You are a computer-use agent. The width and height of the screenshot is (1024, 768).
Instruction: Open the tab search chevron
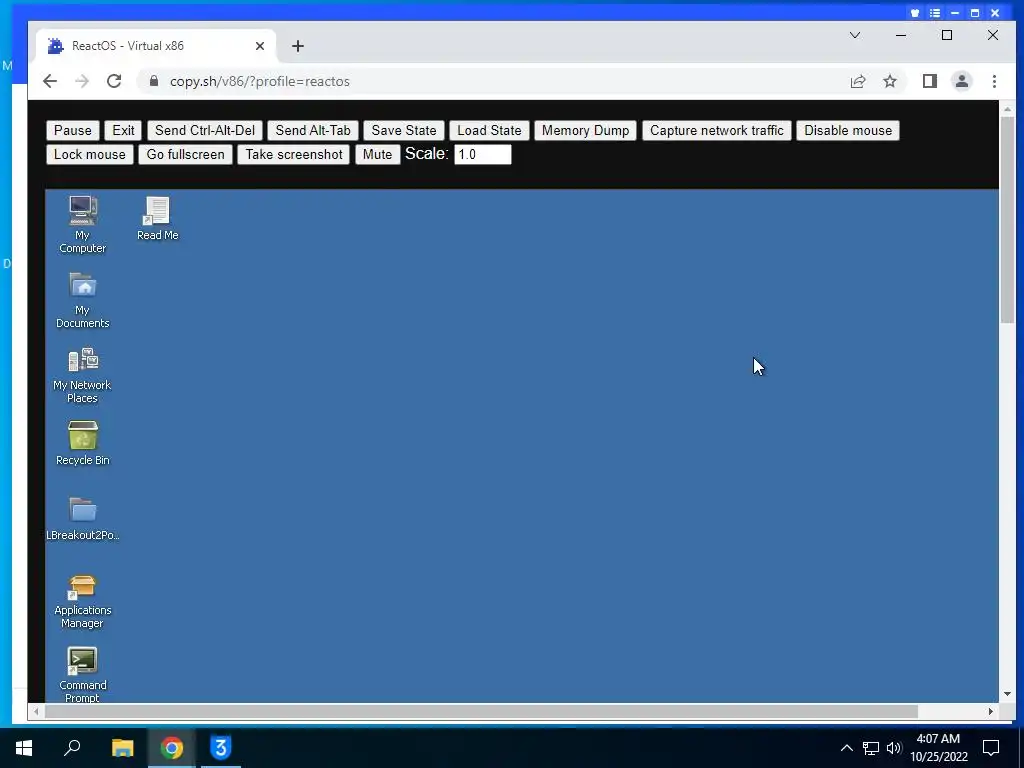855,35
